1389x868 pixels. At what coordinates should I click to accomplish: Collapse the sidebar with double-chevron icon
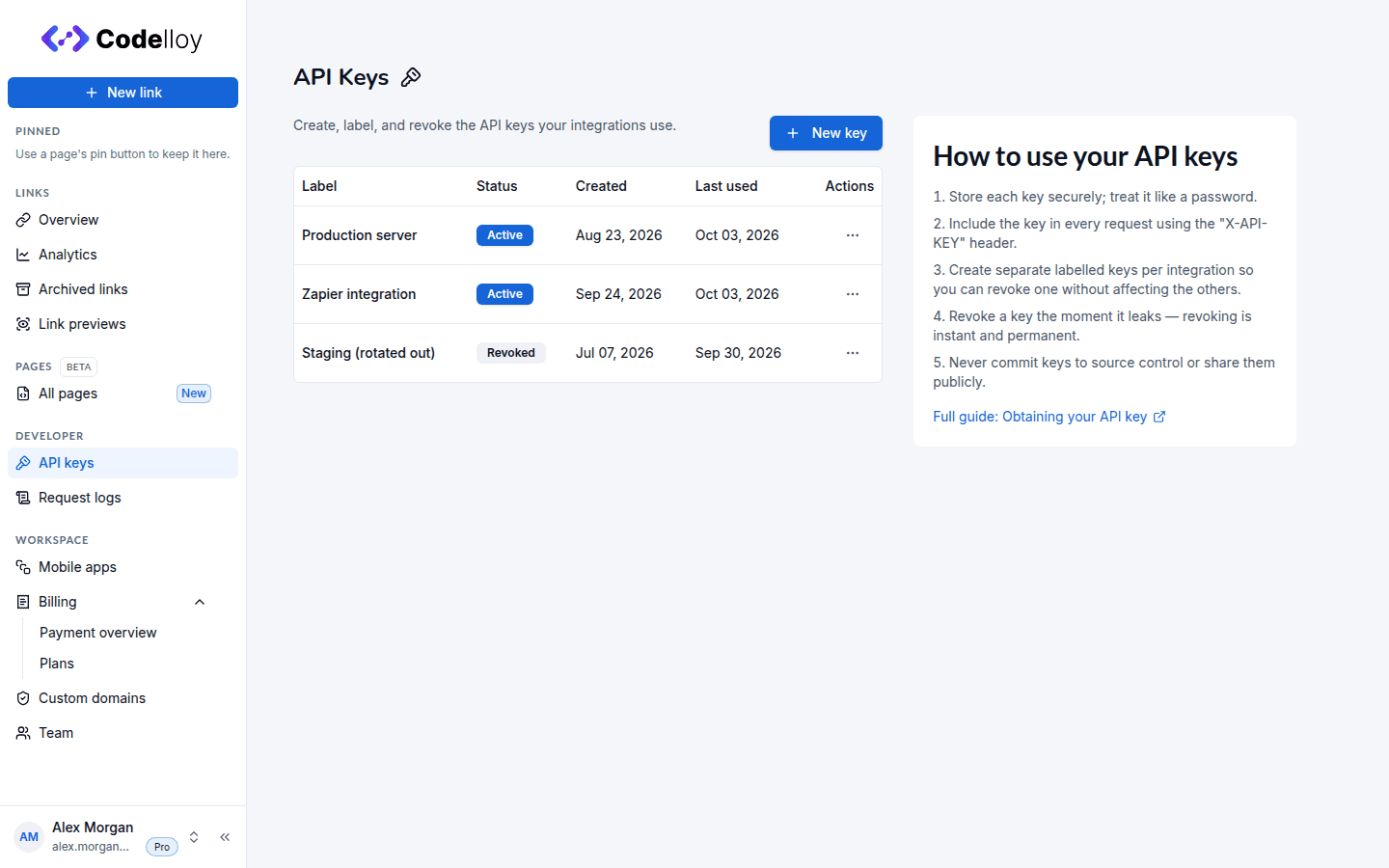225,837
